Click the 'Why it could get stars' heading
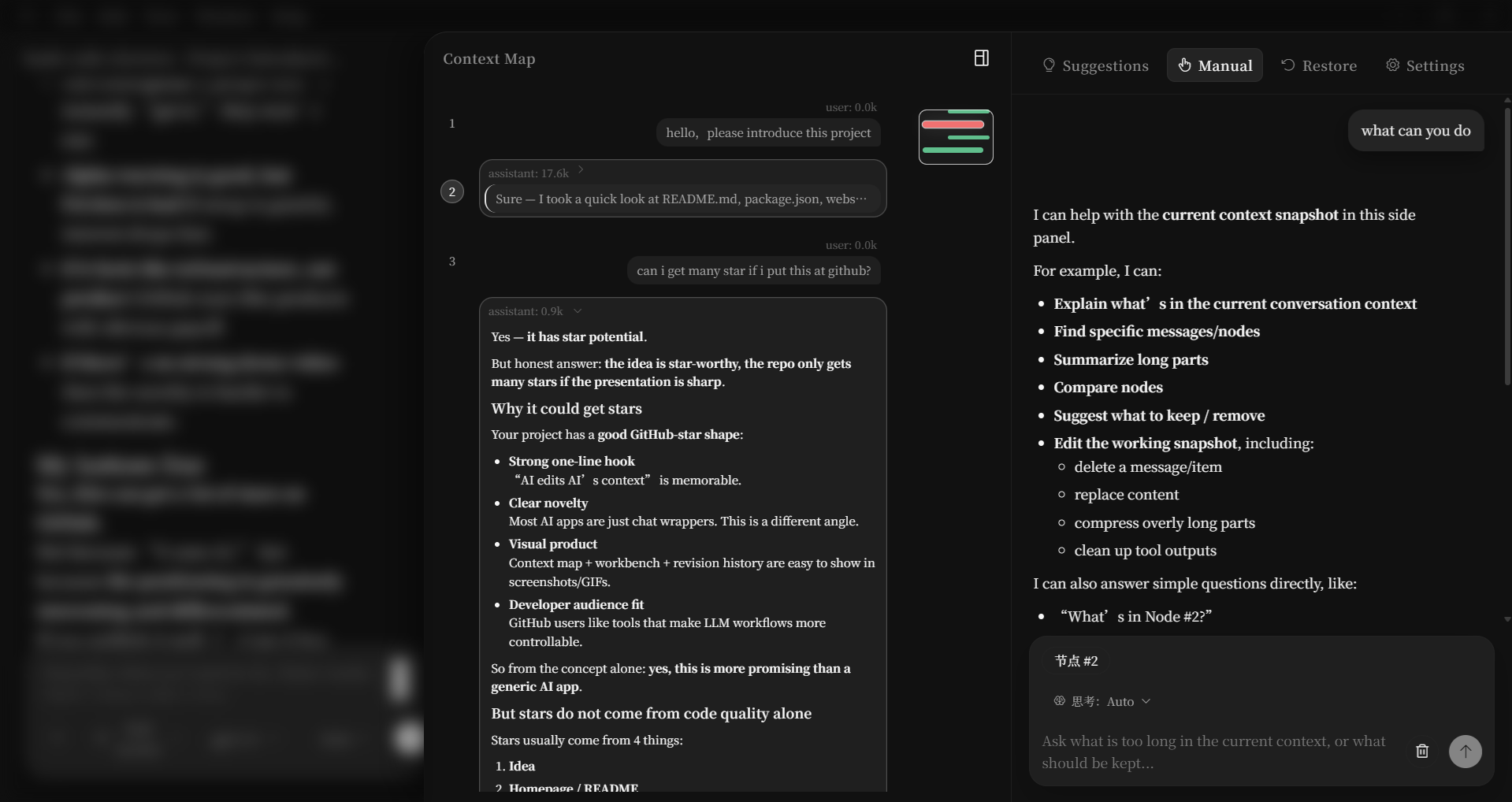 (567, 409)
